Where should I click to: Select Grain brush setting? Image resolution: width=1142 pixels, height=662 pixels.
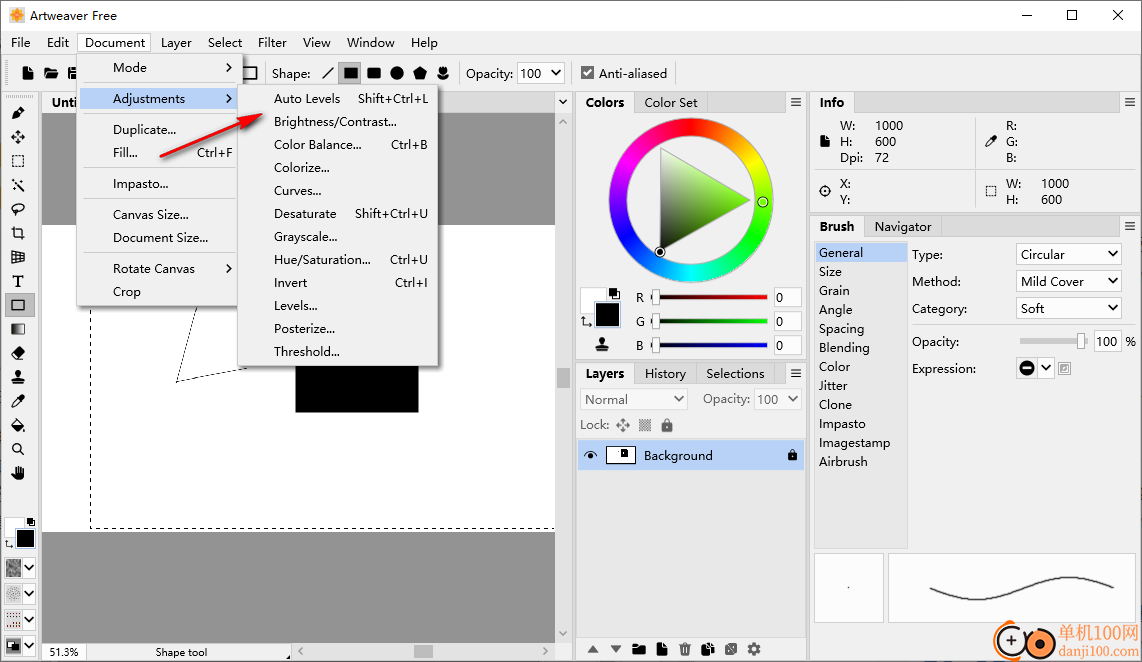[x=834, y=291]
